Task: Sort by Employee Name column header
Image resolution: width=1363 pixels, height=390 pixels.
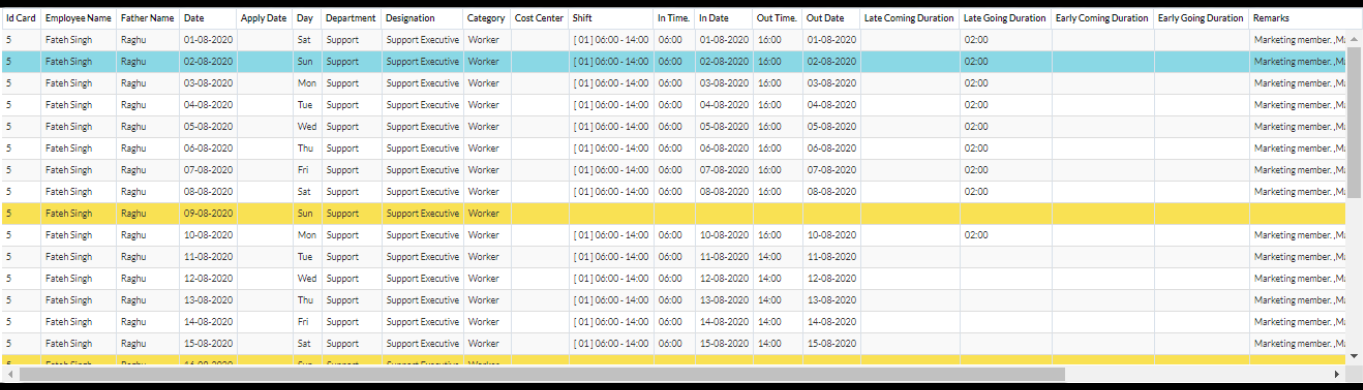Action: (78, 19)
